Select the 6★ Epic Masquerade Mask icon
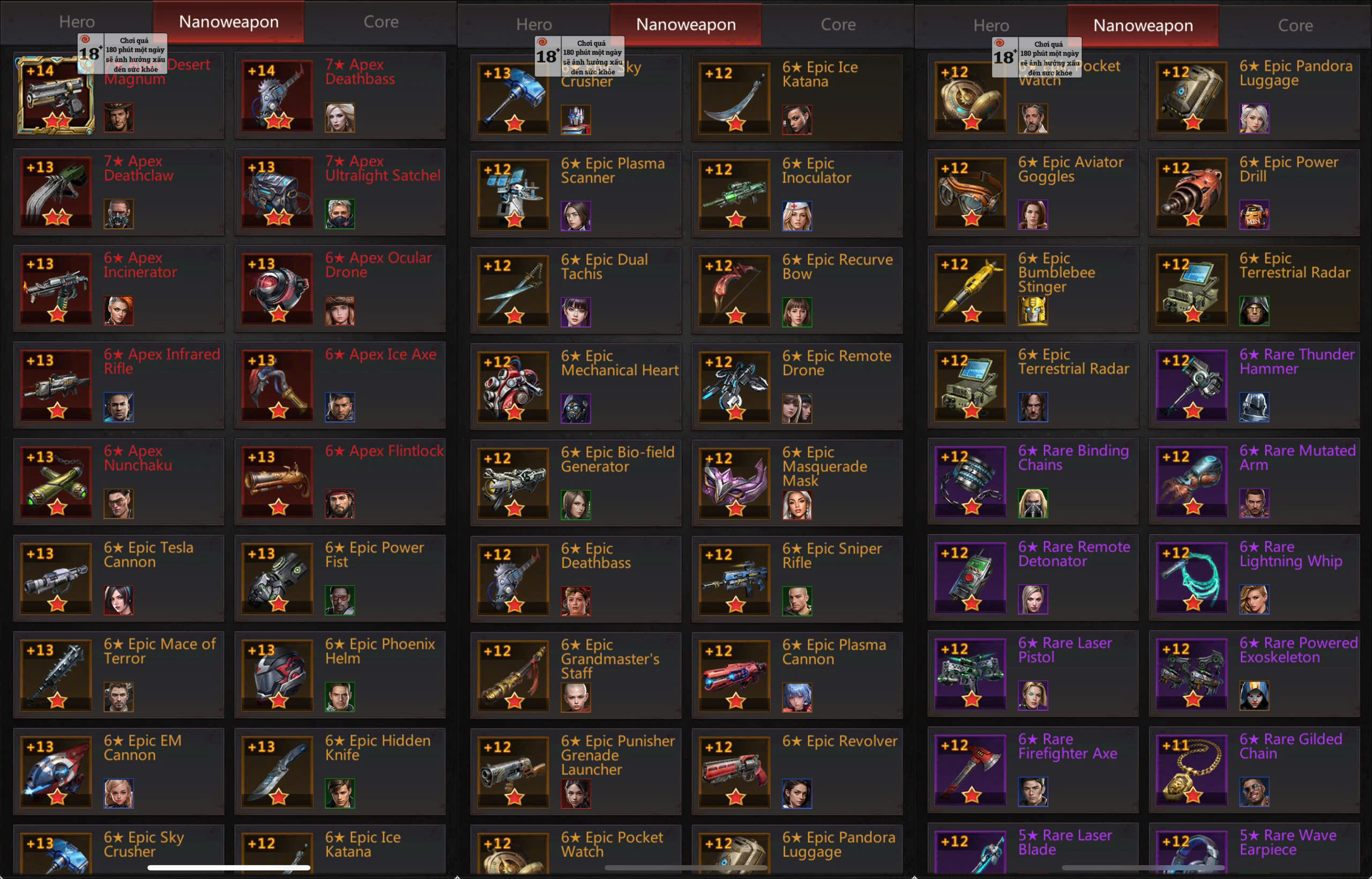The height and width of the screenshot is (879, 1372). point(735,483)
